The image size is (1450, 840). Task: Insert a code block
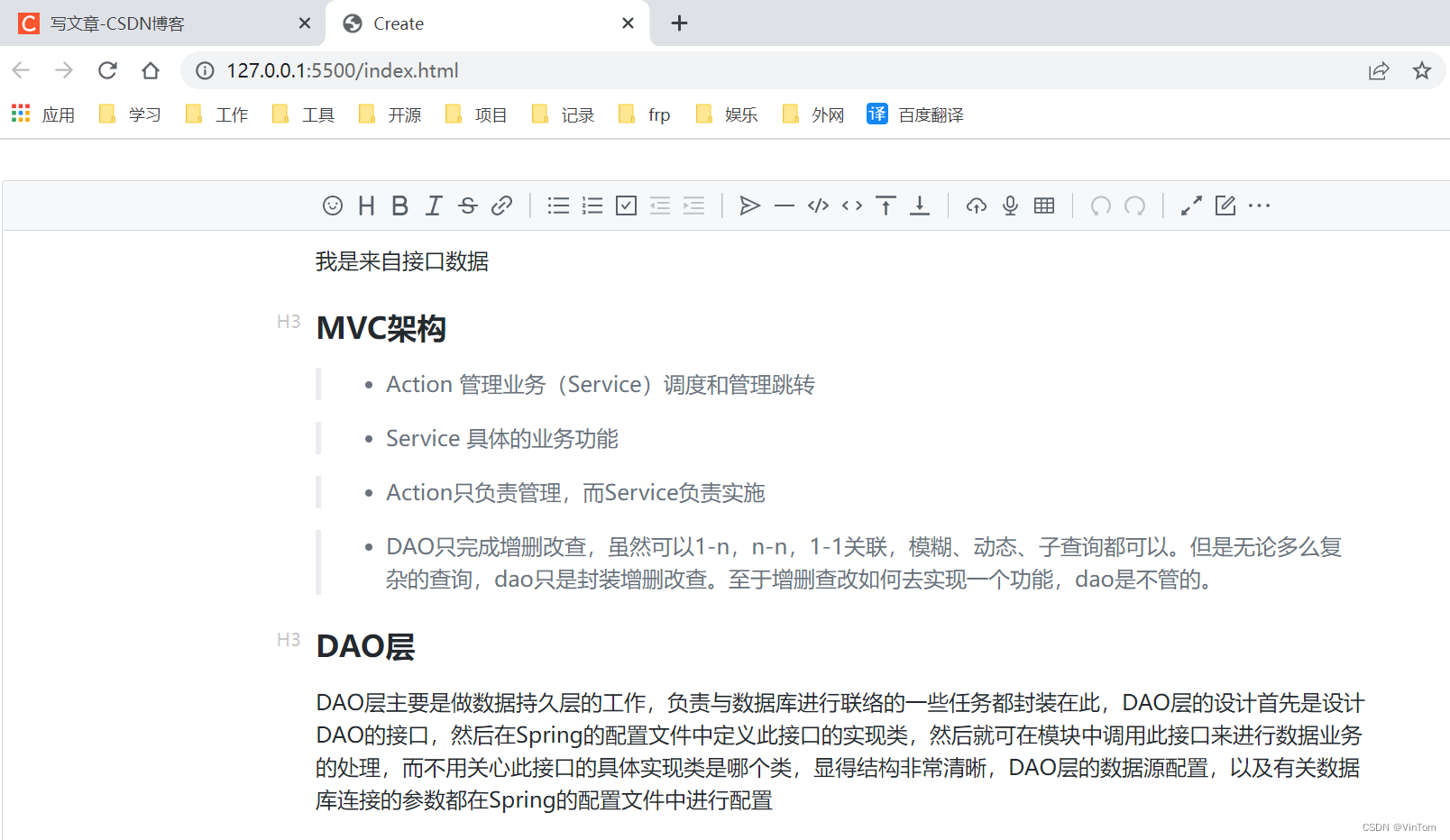(818, 205)
